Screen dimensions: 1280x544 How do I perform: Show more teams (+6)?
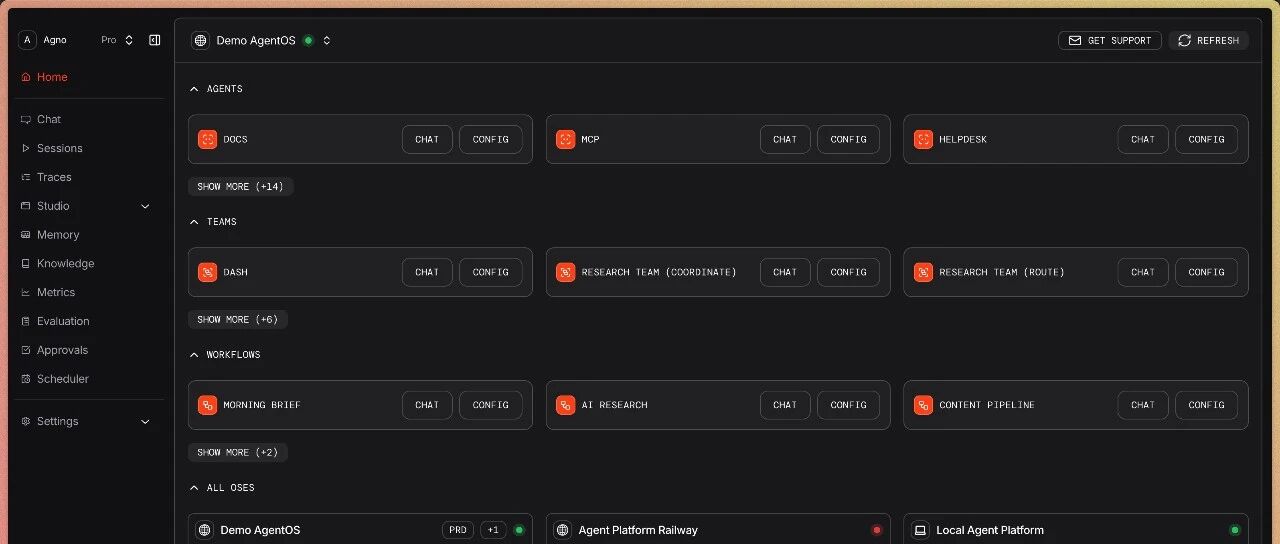coord(238,320)
